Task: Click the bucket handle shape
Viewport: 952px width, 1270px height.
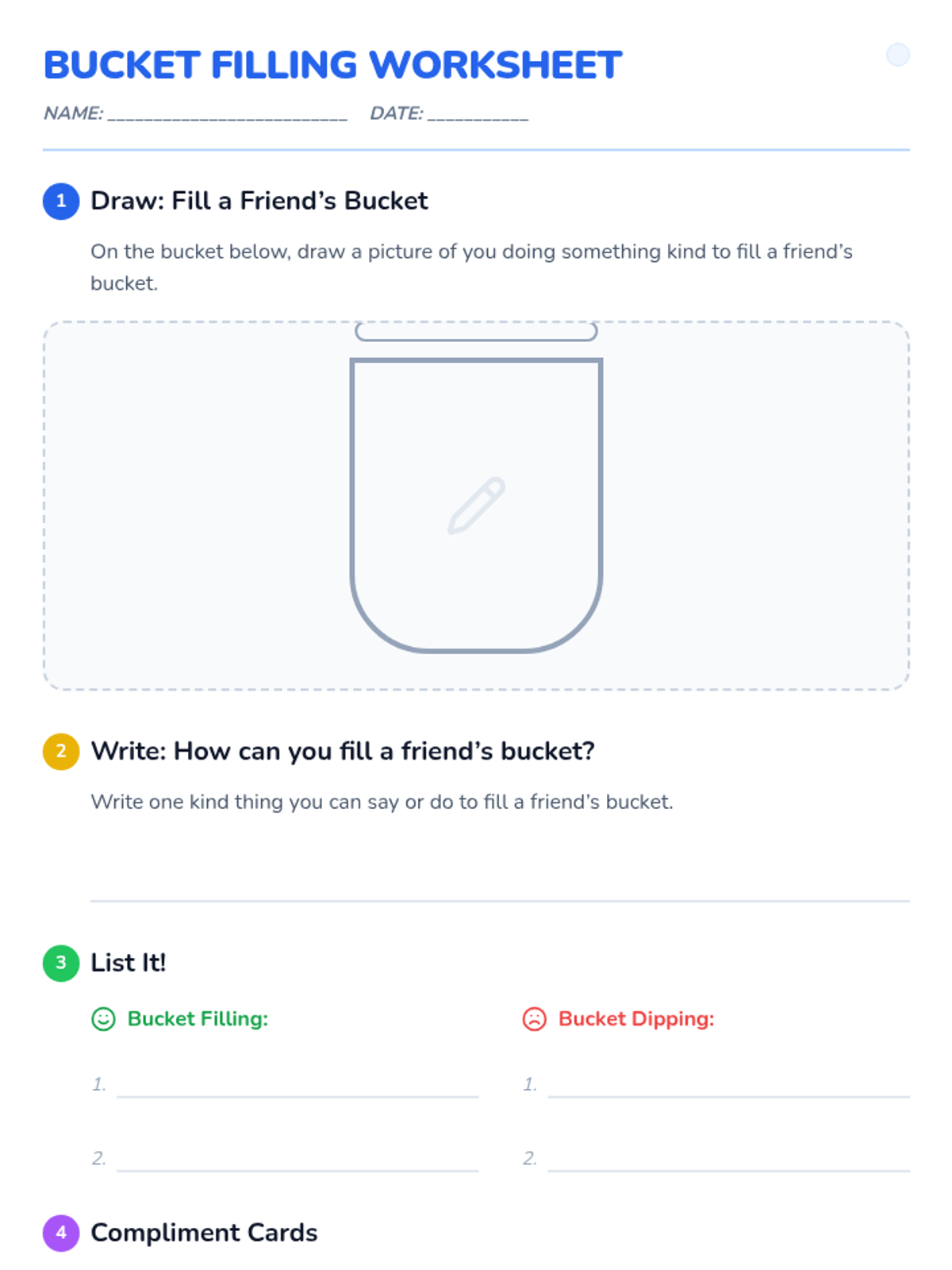Action: (x=476, y=332)
